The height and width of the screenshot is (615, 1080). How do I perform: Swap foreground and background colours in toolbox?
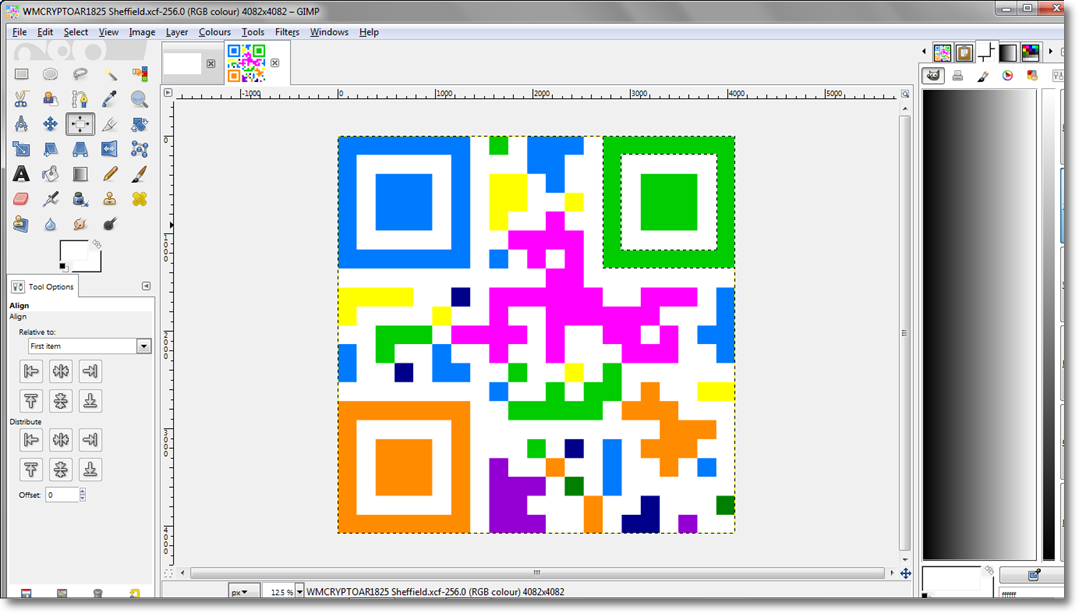pyautogui.click(x=97, y=244)
